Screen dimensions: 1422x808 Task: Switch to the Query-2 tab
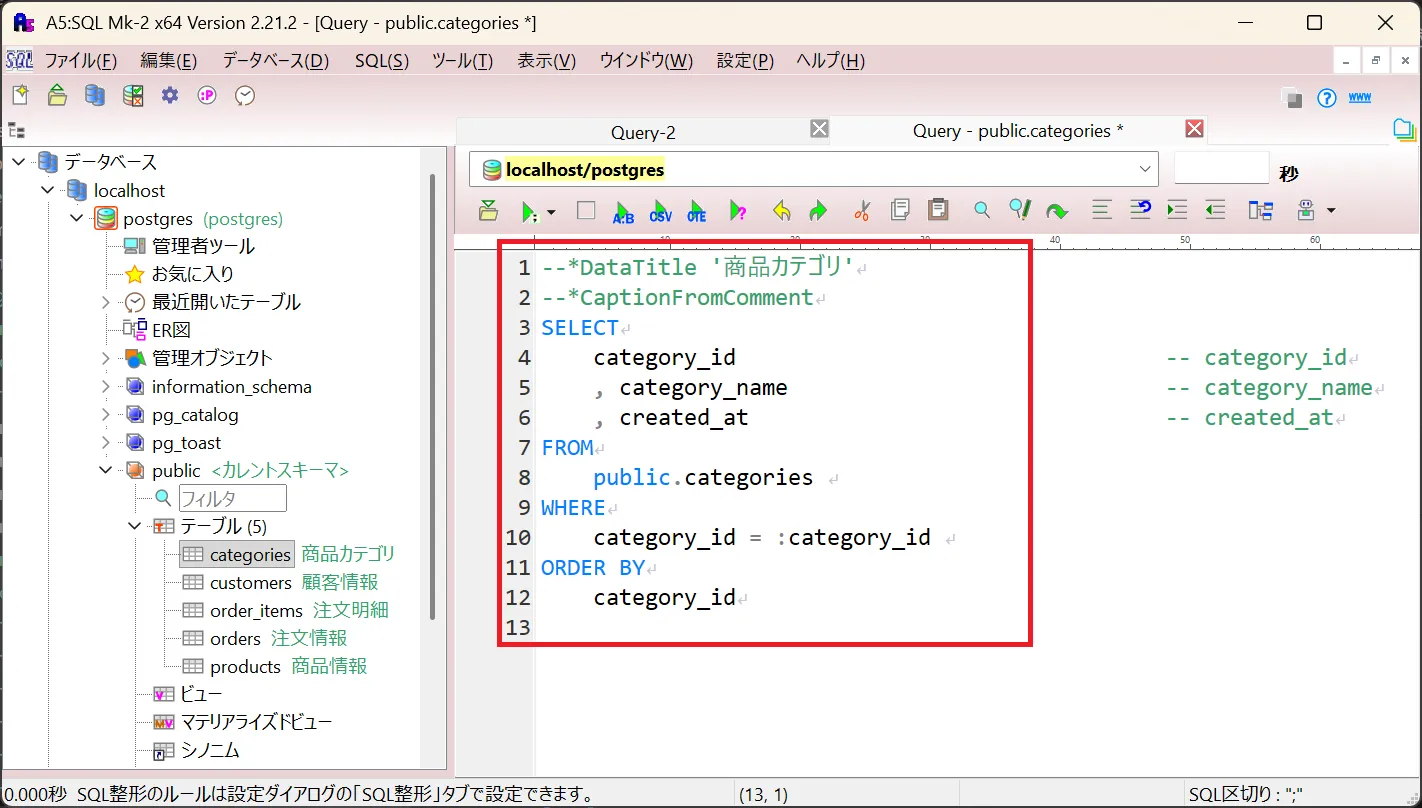pyautogui.click(x=643, y=132)
